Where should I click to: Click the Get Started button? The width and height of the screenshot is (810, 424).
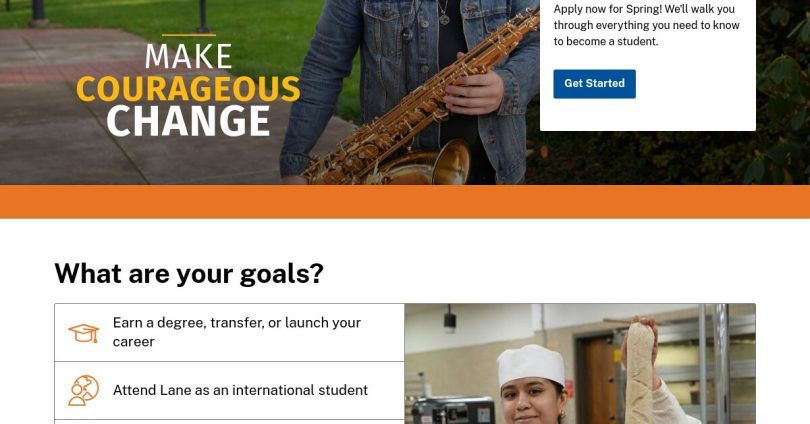coord(594,84)
